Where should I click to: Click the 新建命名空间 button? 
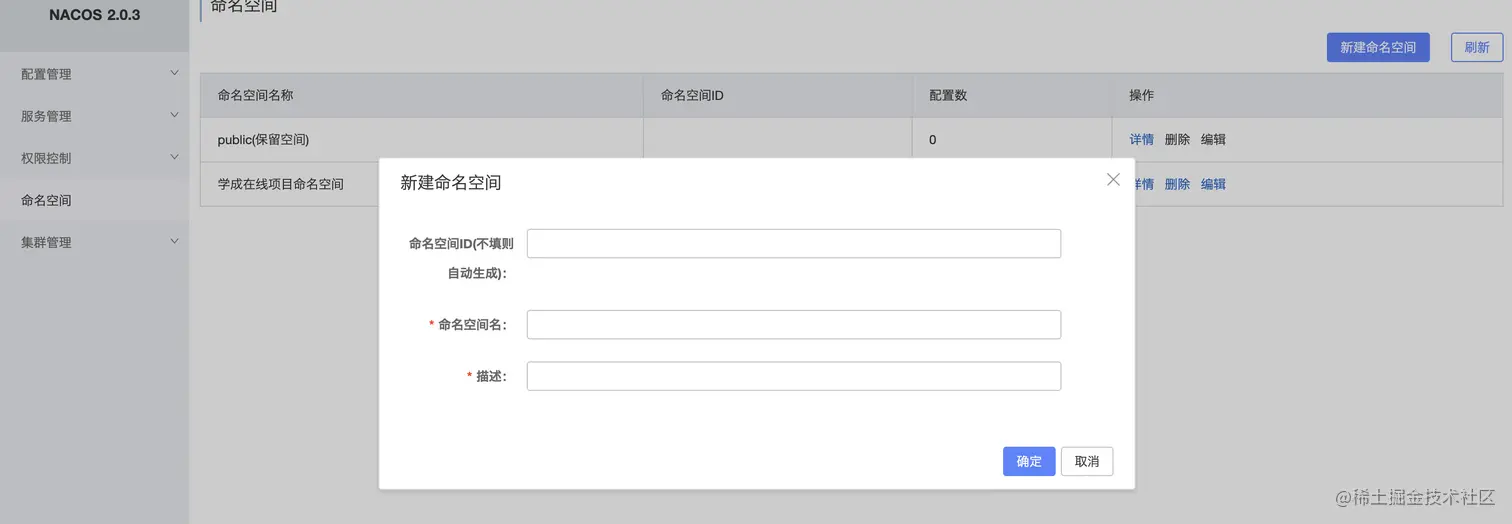tap(1377, 47)
